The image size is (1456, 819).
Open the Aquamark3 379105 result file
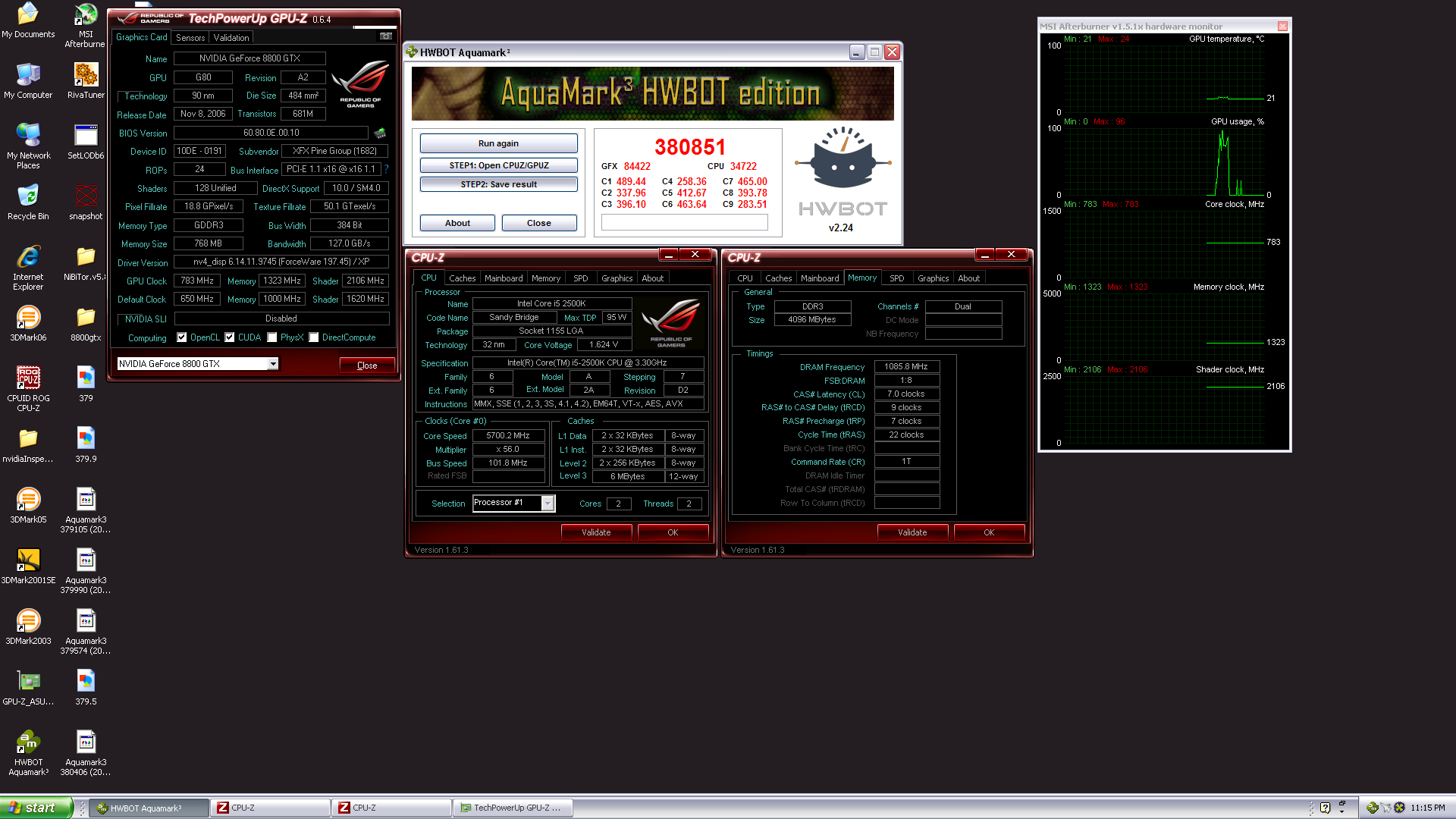(86, 510)
